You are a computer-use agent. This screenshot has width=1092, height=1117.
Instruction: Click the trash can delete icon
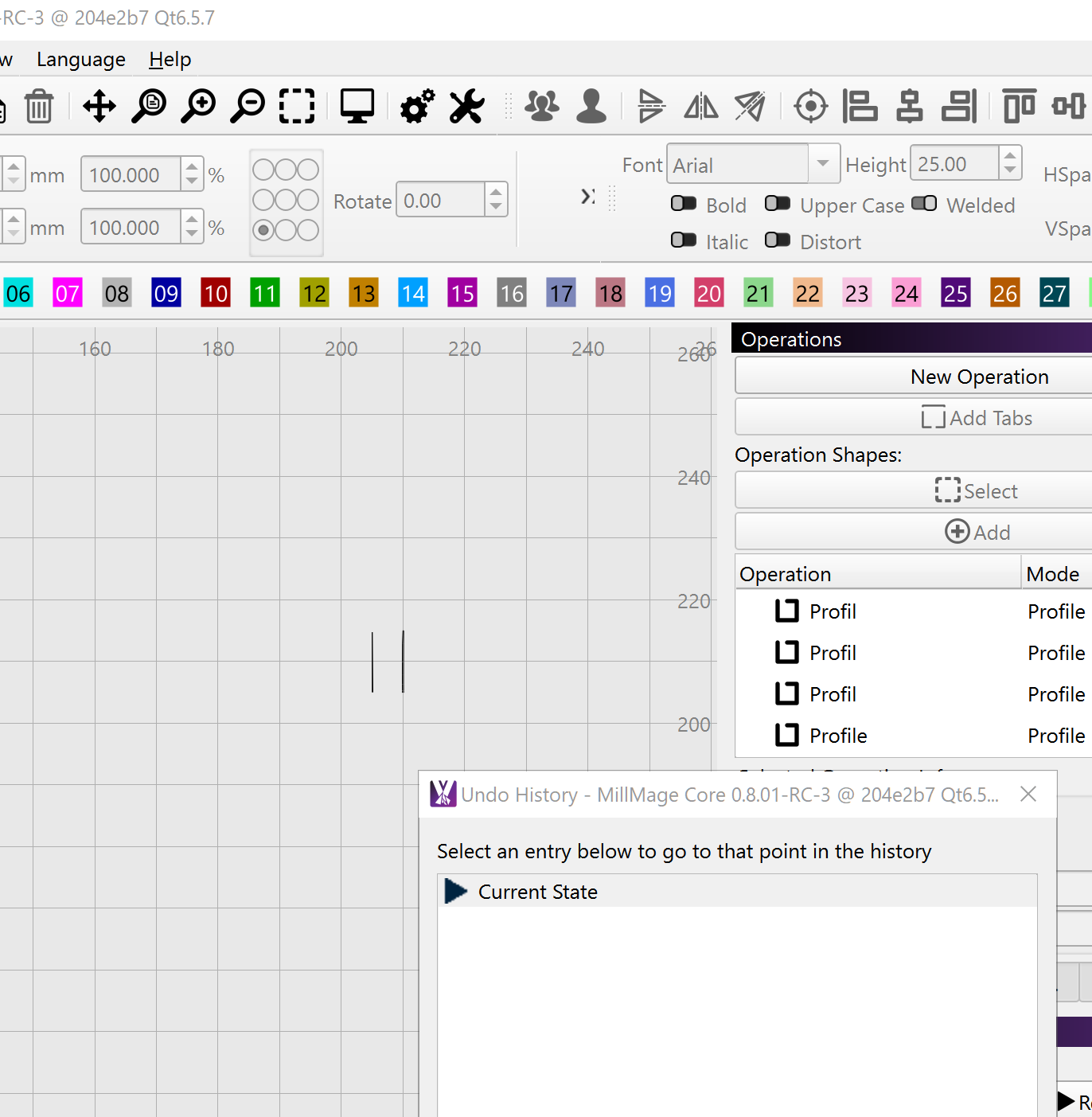point(38,106)
